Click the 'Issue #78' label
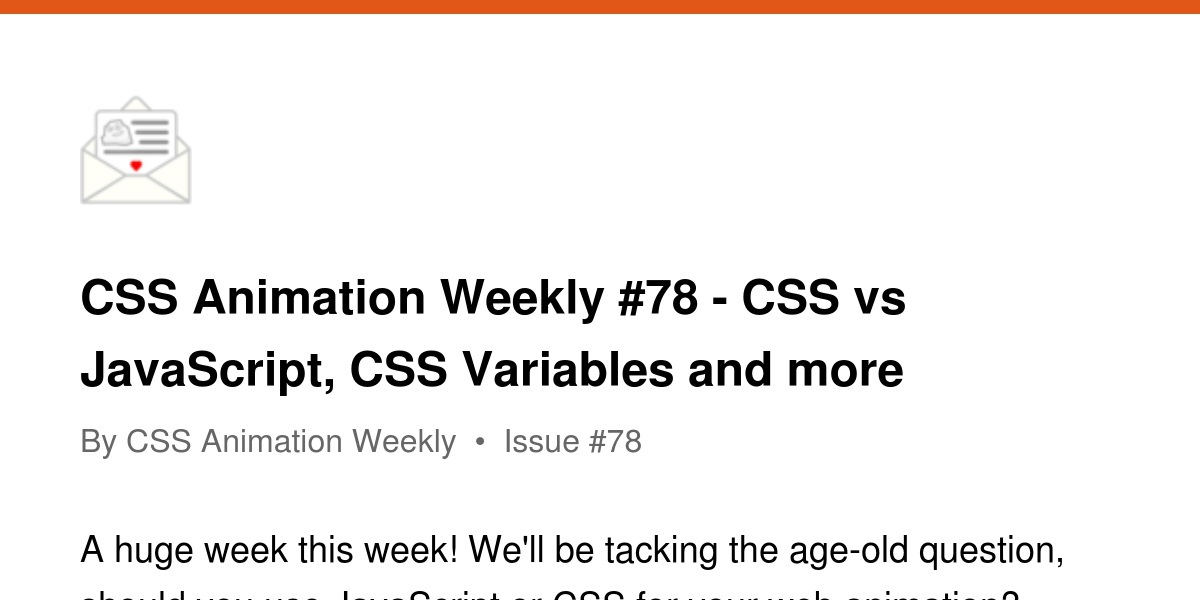Viewport: 1200px width, 600px height. click(x=572, y=441)
